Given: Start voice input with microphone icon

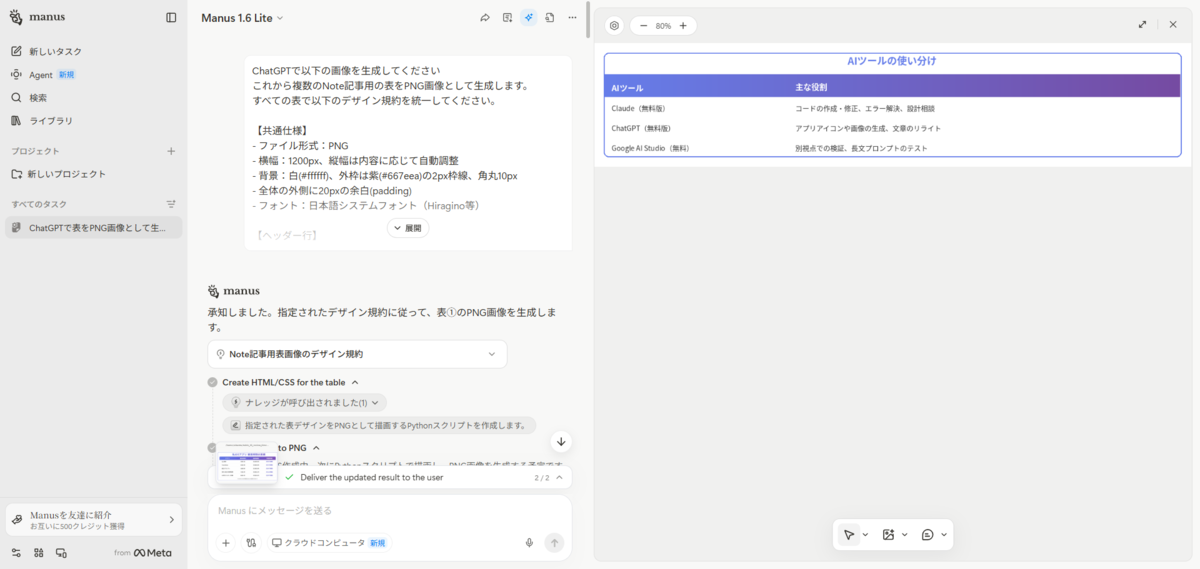Looking at the screenshot, I should pyautogui.click(x=529, y=543).
